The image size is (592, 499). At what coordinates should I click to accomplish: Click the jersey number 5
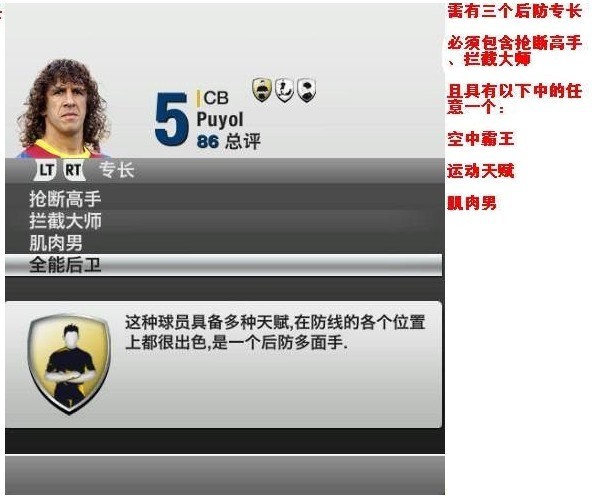171,119
